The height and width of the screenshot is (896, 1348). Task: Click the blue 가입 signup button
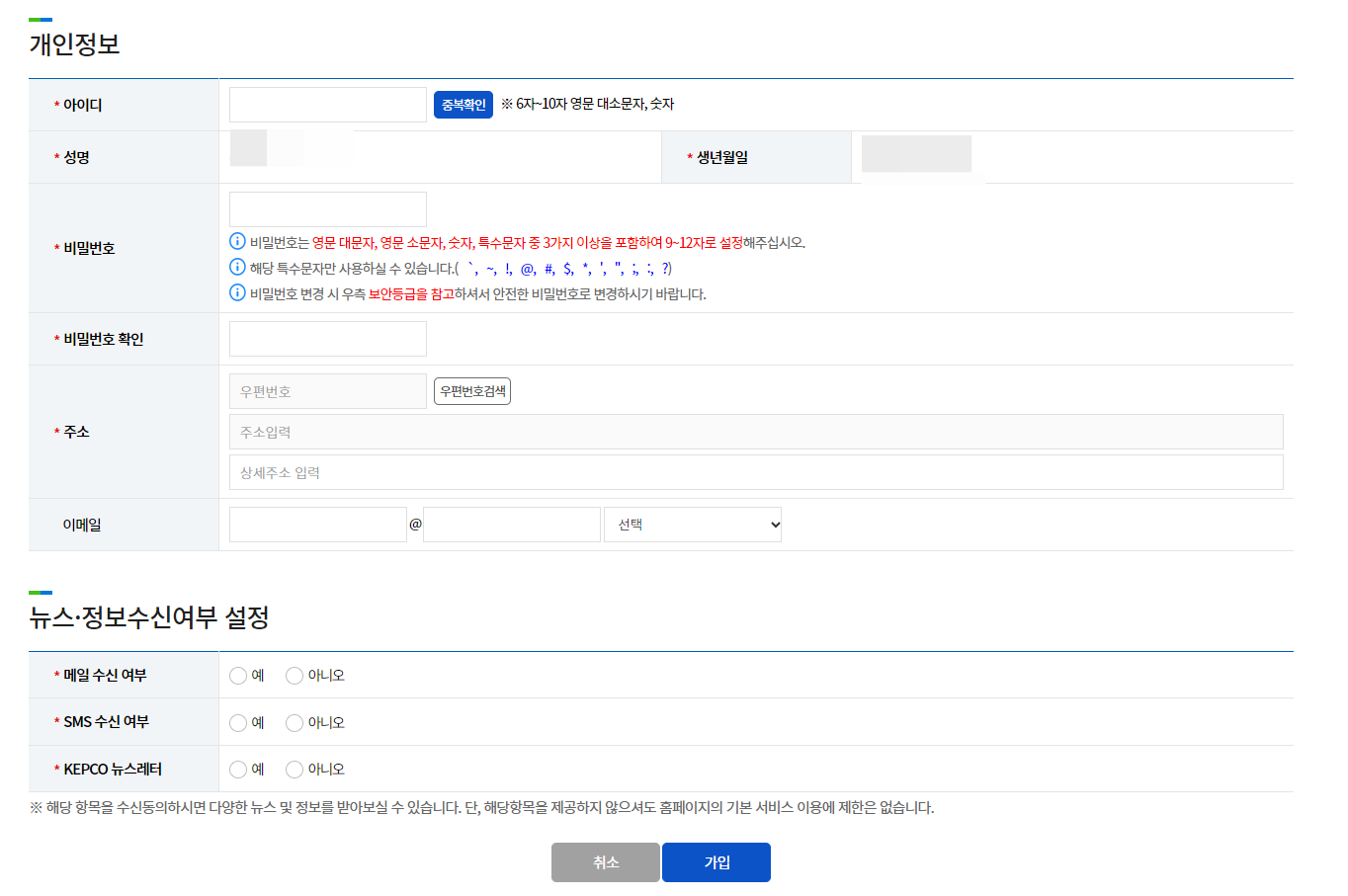(x=716, y=861)
